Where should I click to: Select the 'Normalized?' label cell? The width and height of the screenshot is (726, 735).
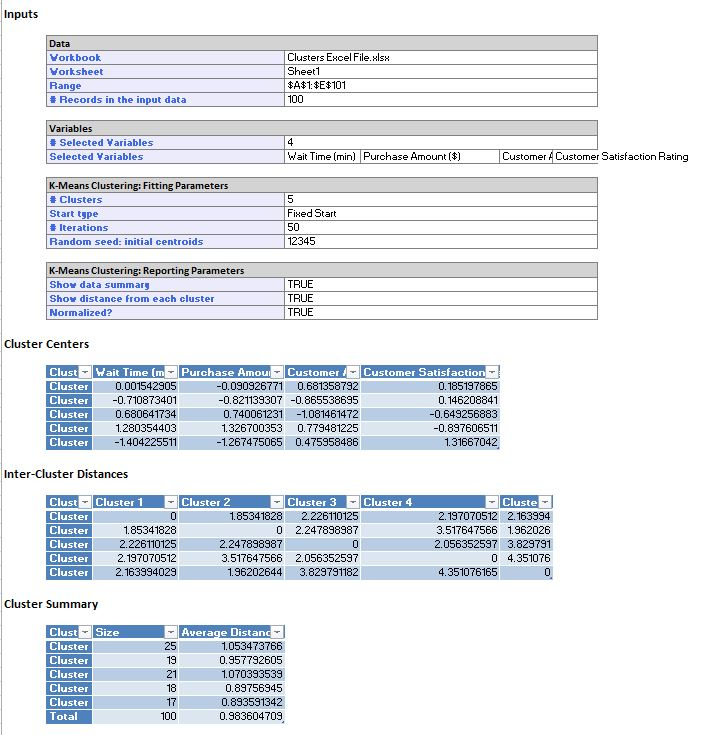tap(165, 313)
